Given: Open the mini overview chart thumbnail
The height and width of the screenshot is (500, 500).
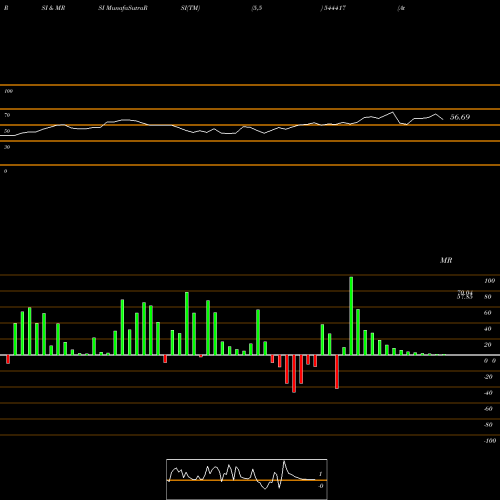Looking at the screenshot, I should (x=247, y=479).
